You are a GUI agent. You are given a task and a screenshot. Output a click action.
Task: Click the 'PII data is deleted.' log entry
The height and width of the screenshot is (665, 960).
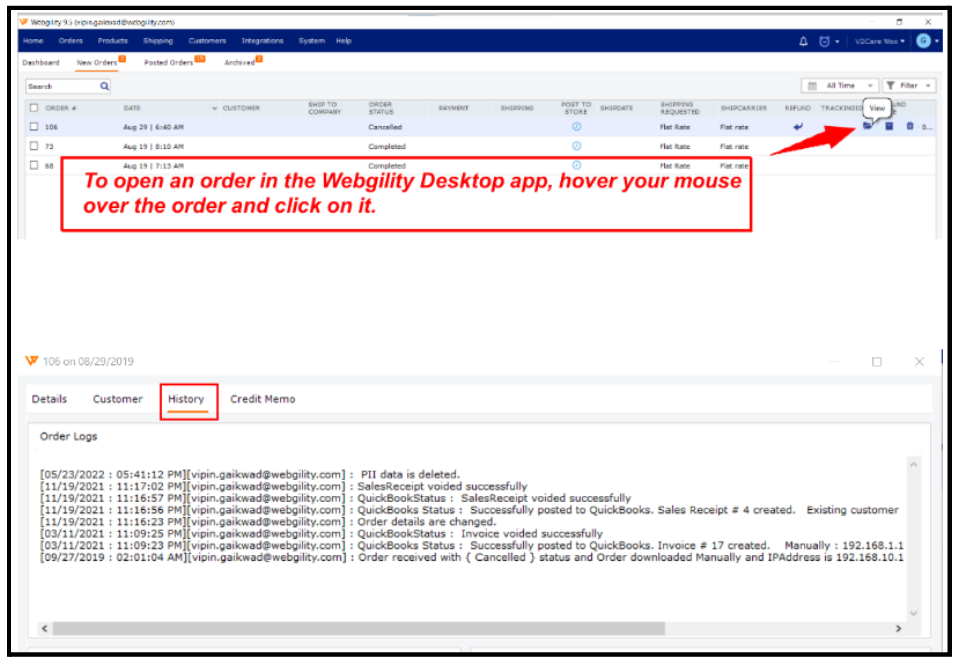click(410, 475)
